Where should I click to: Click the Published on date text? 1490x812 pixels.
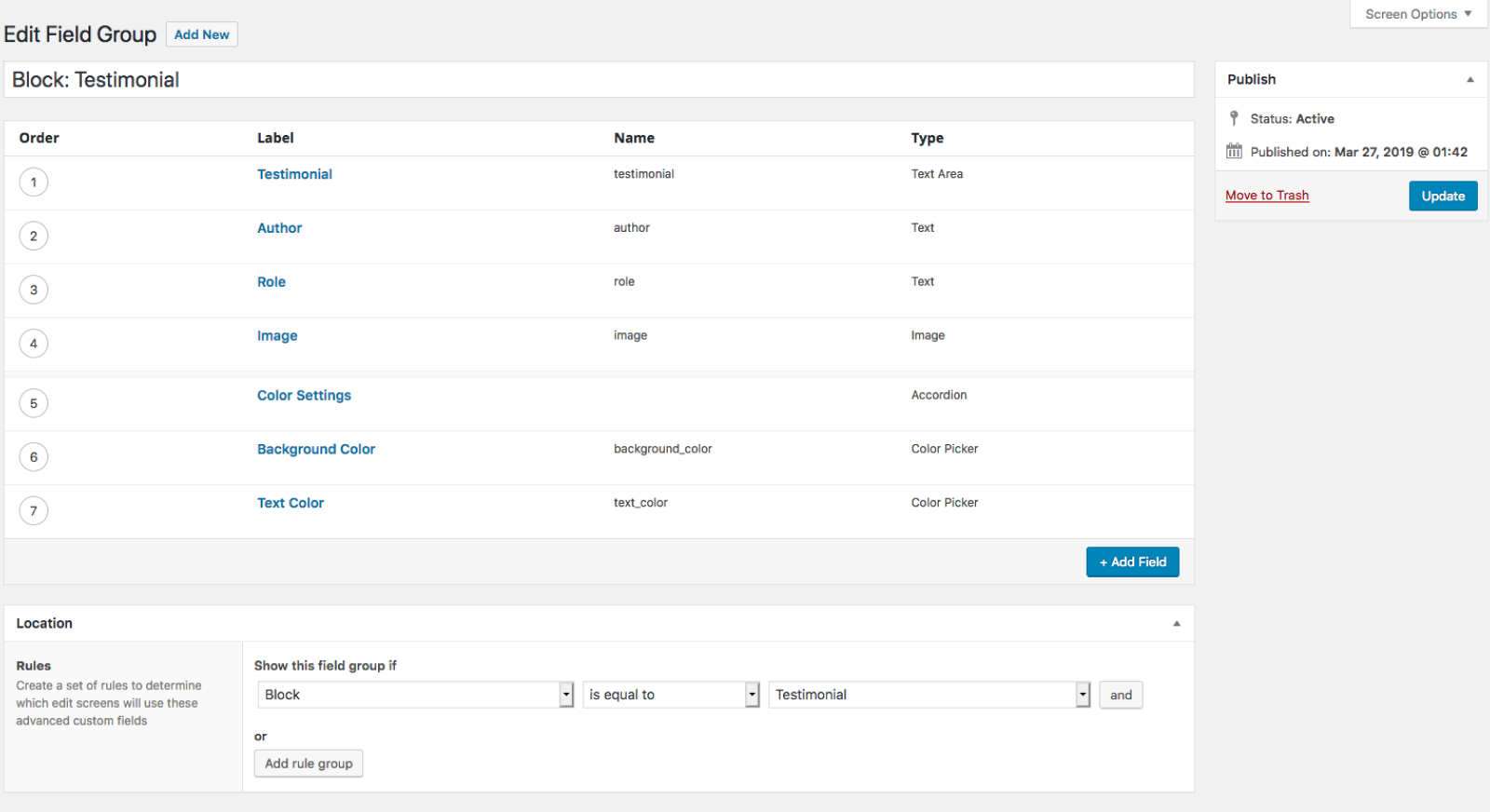point(1359,152)
